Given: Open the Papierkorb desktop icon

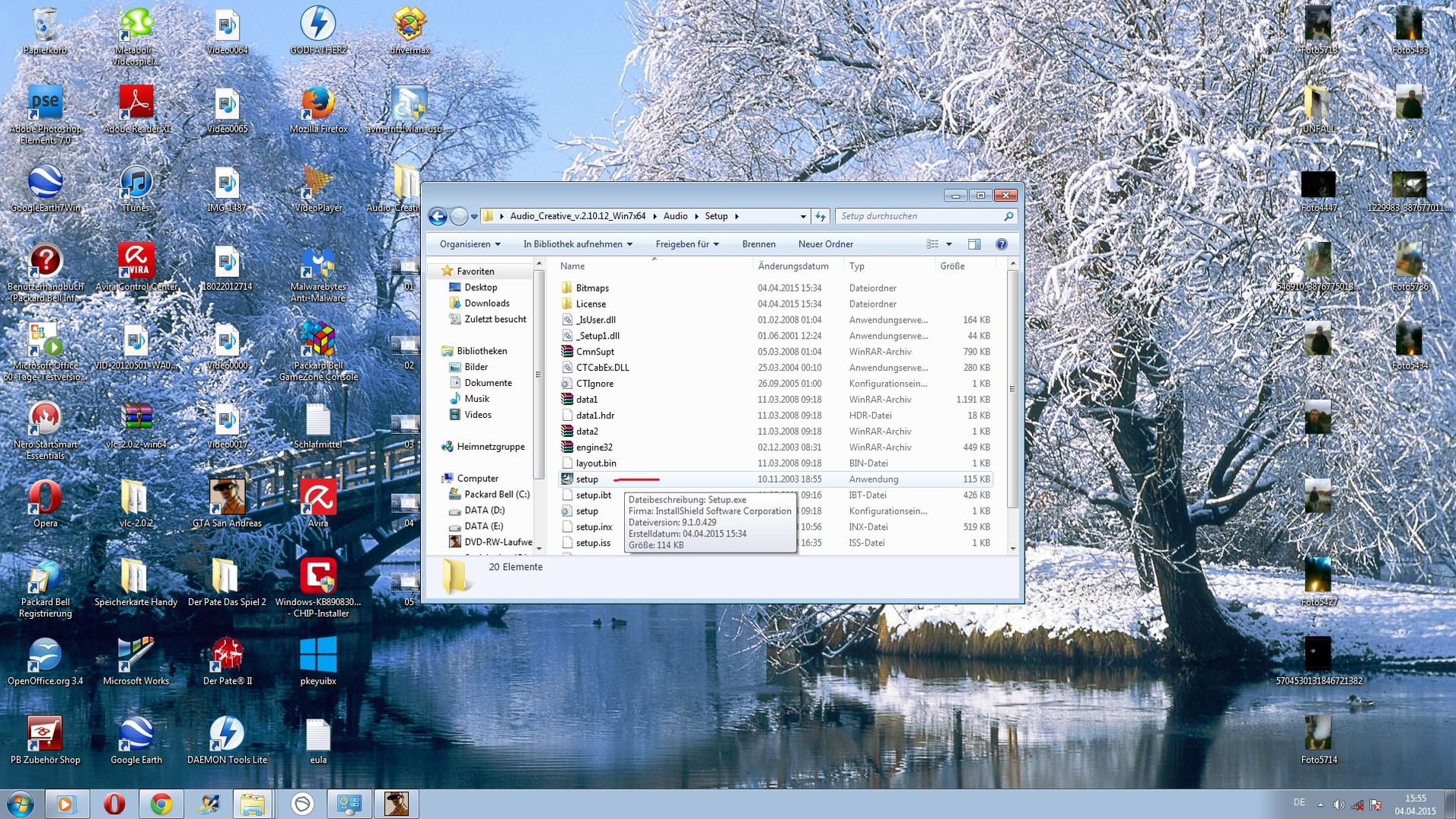Looking at the screenshot, I should tap(45, 30).
